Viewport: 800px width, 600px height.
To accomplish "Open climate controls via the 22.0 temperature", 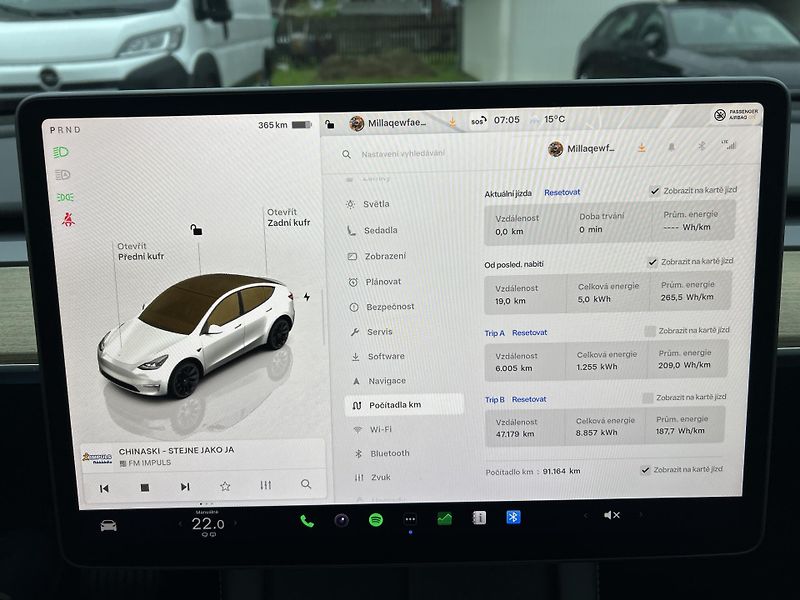I will 208,524.
